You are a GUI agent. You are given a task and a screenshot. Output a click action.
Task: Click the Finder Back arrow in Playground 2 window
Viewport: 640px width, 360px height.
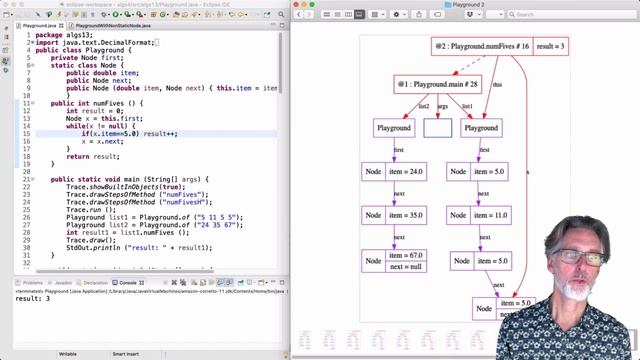coord(299,14)
